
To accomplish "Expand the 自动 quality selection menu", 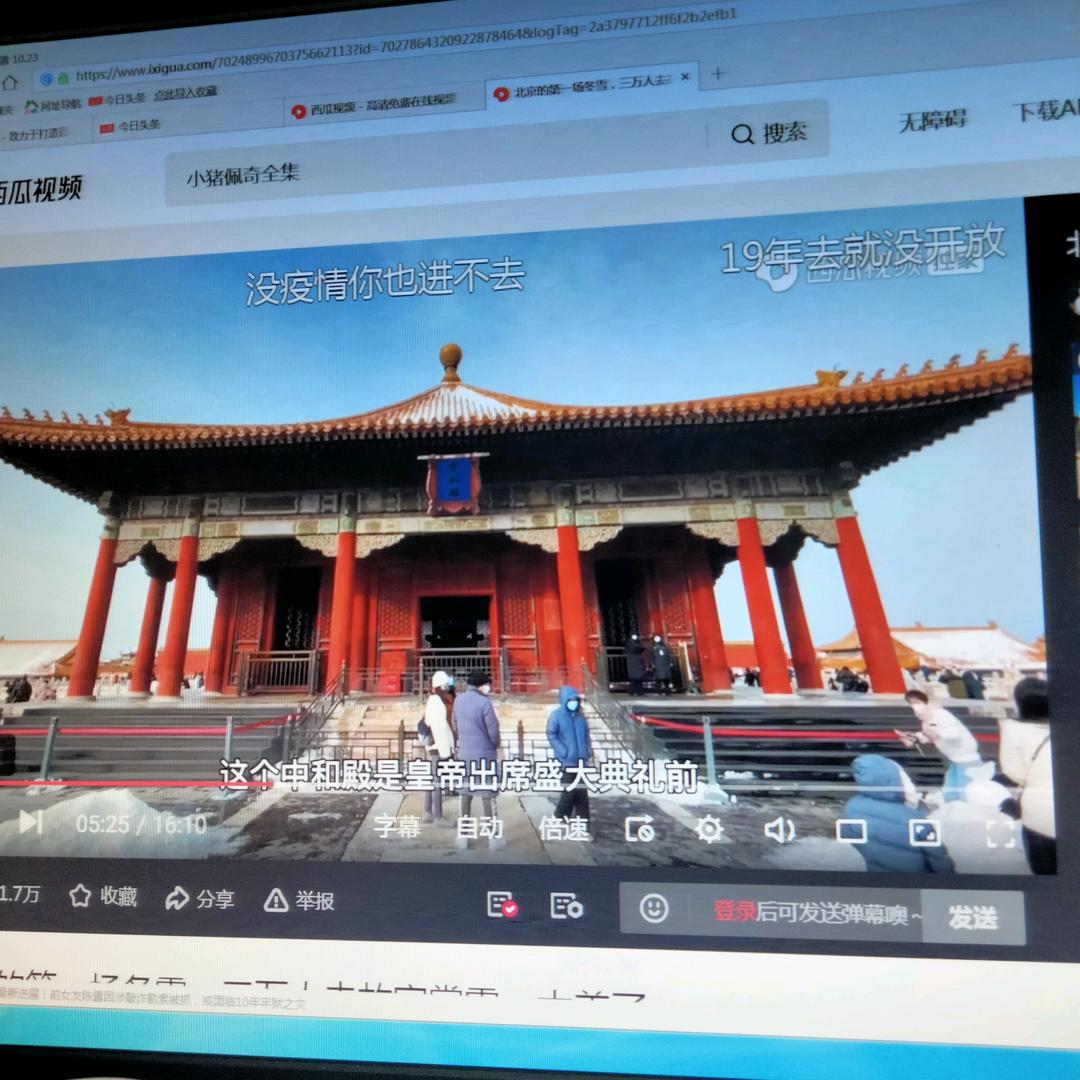I will click(x=480, y=828).
